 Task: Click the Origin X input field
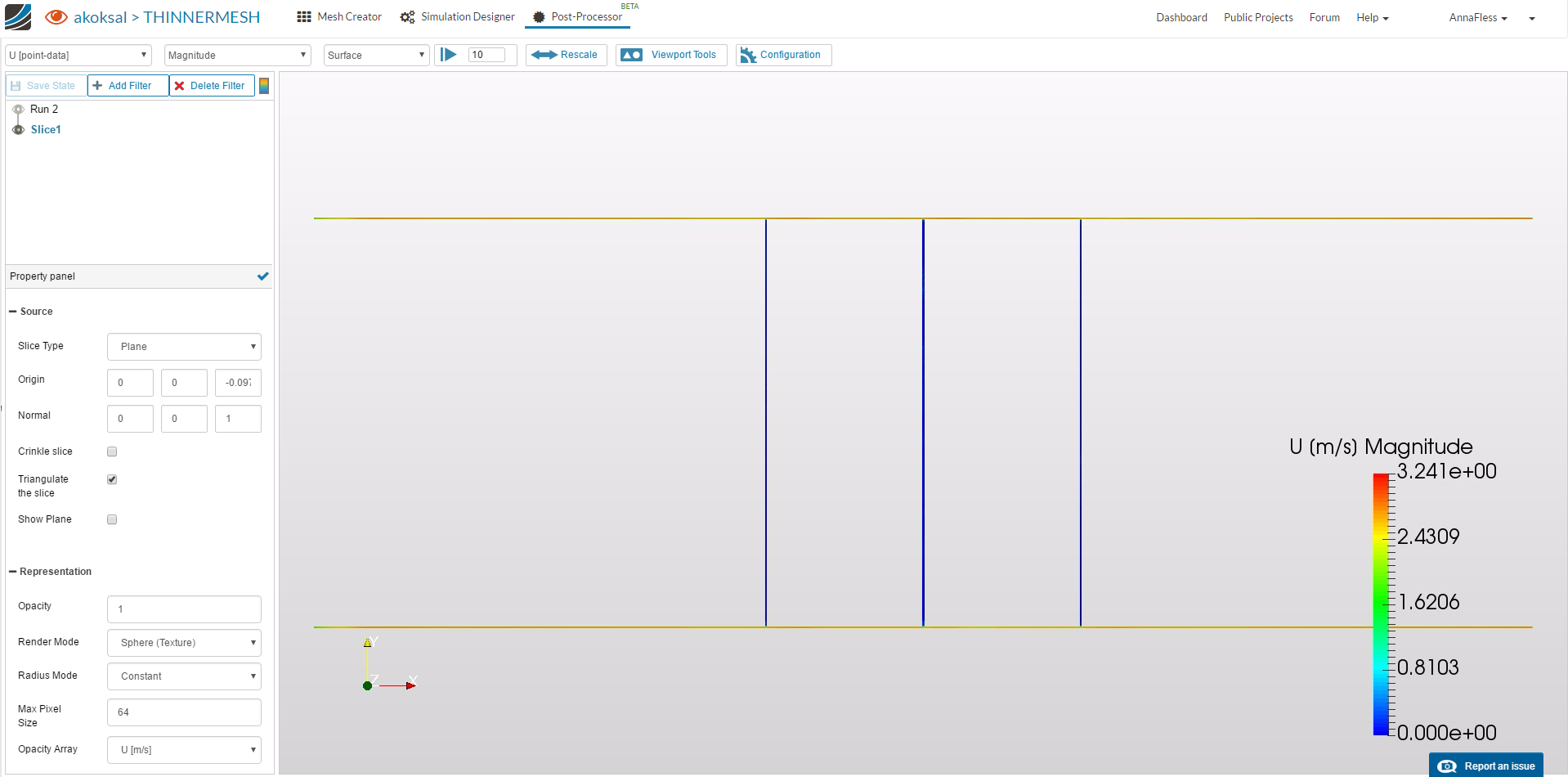130,383
